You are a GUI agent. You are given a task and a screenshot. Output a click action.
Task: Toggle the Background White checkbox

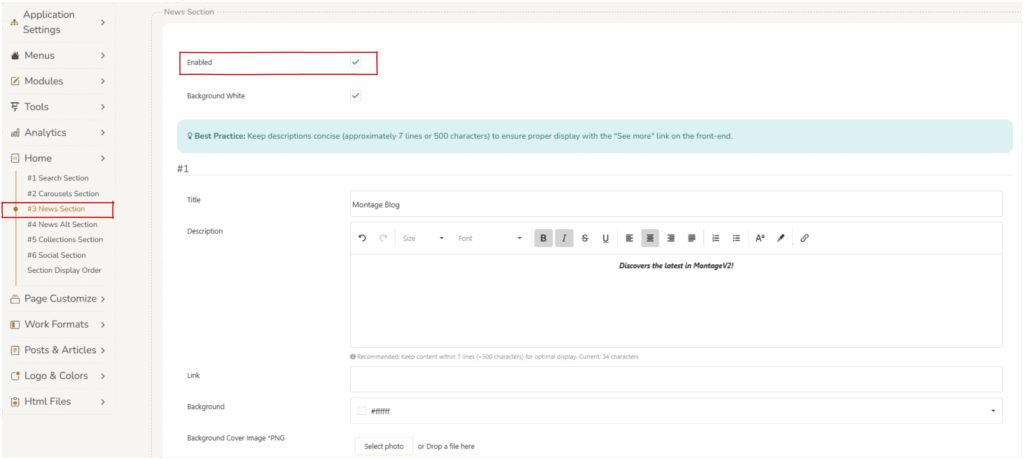point(355,96)
